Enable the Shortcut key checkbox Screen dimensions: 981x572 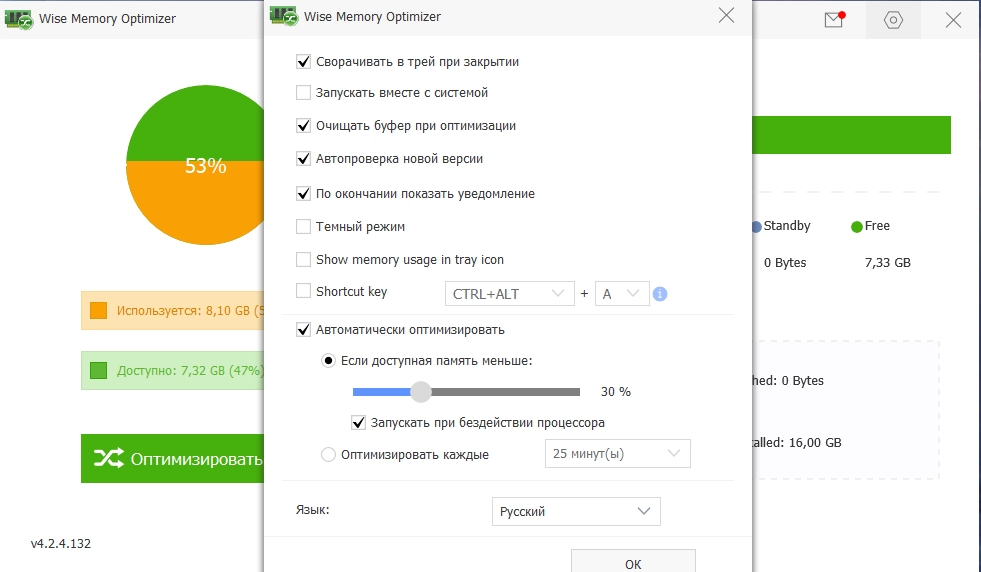(303, 290)
